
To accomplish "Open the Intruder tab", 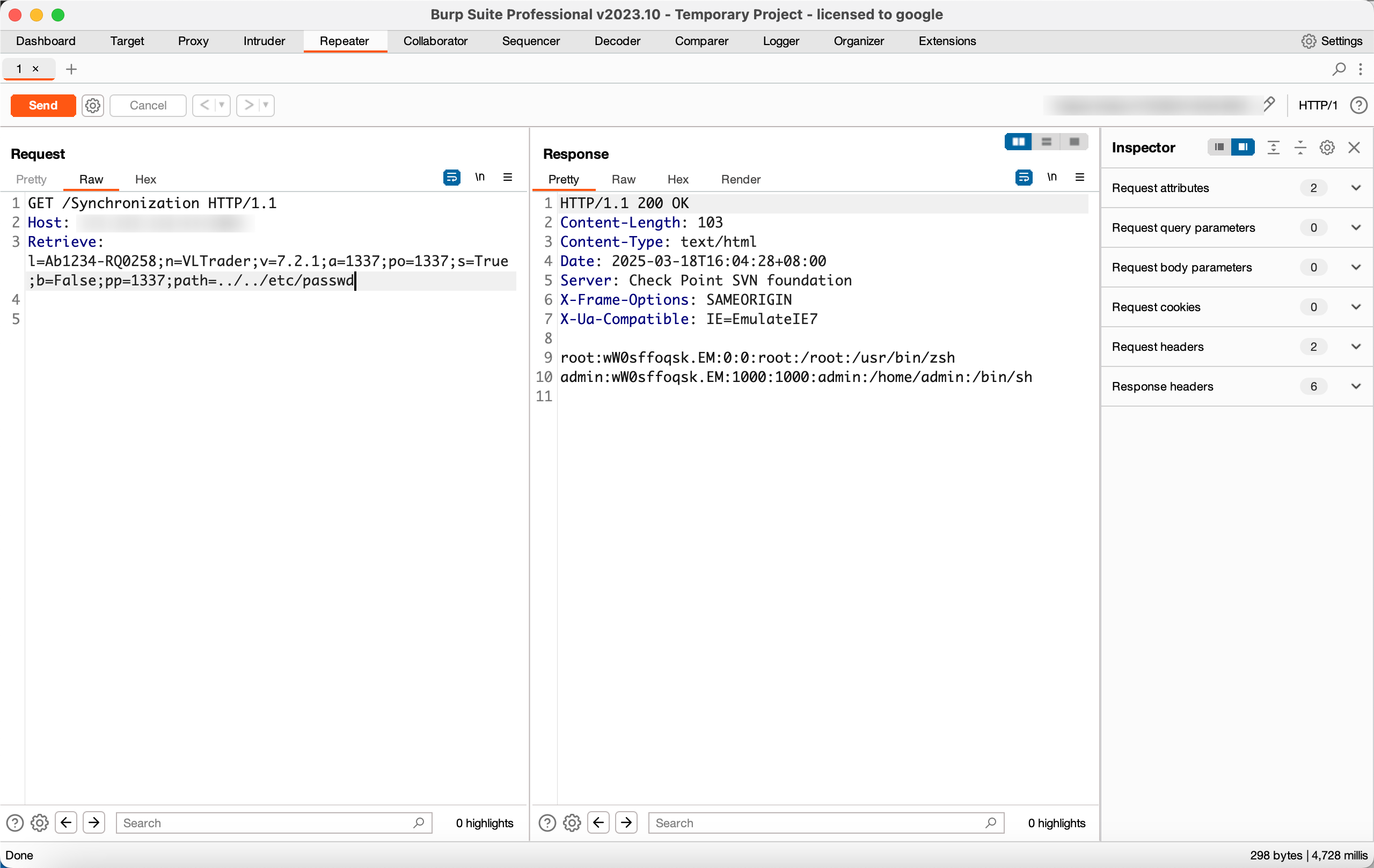I will click(x=264, y=41).
